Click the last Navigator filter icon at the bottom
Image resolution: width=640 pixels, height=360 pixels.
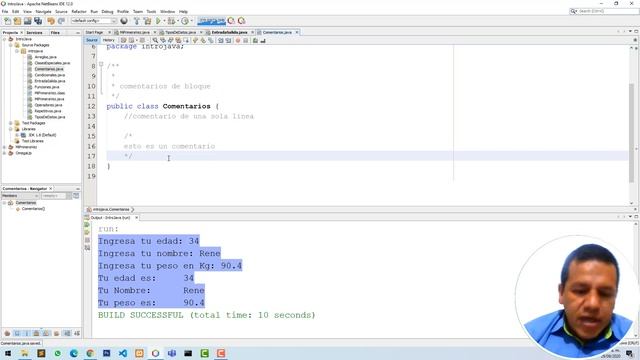(77, 333)
